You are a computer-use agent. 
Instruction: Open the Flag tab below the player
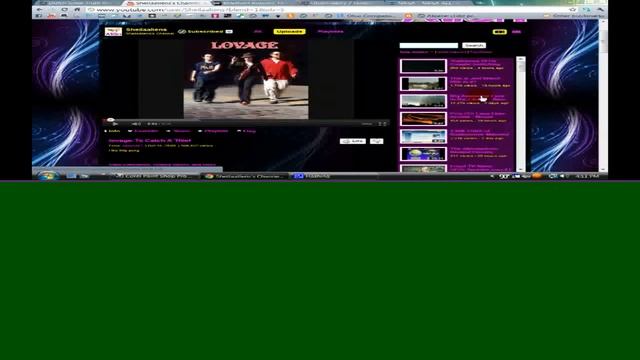pos(247,131)
